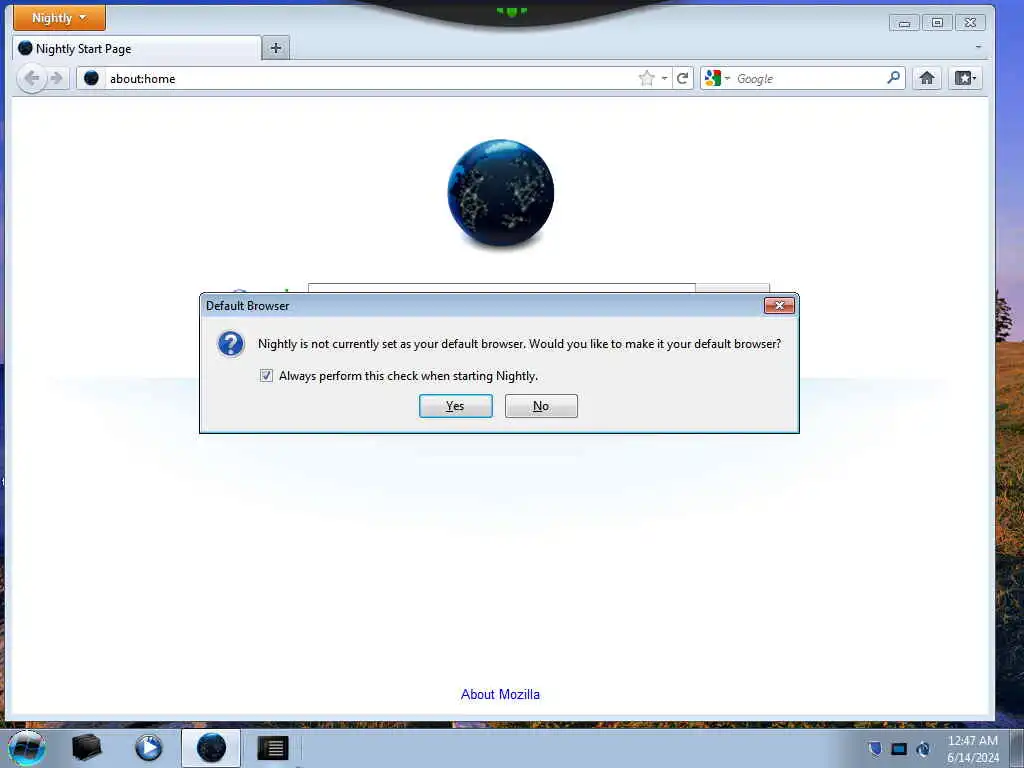Open the Google search engine selector dropdown
This screenshot has width=1024, height=768.
point(717,78)
